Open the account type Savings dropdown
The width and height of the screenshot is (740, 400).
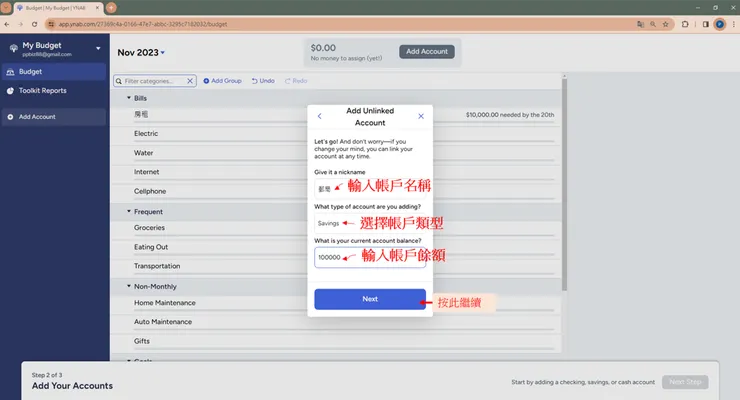tap(370, 223)
